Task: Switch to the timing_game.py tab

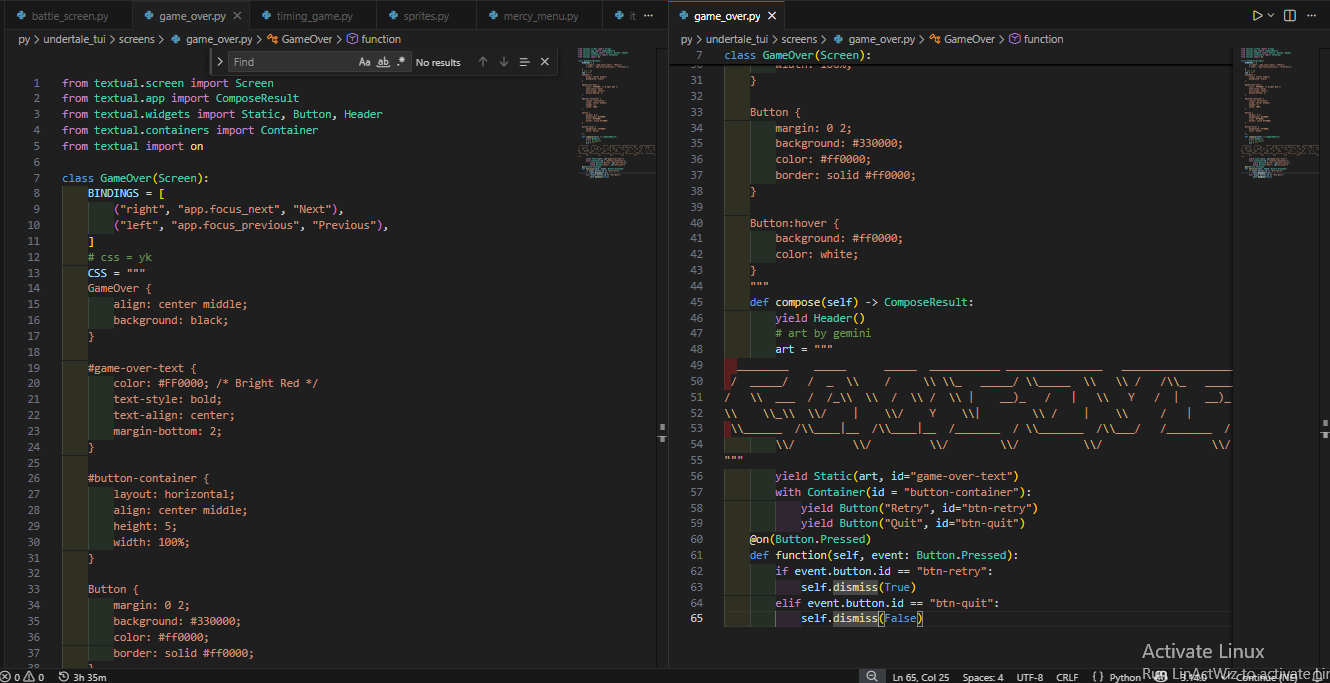Action: 314,17
